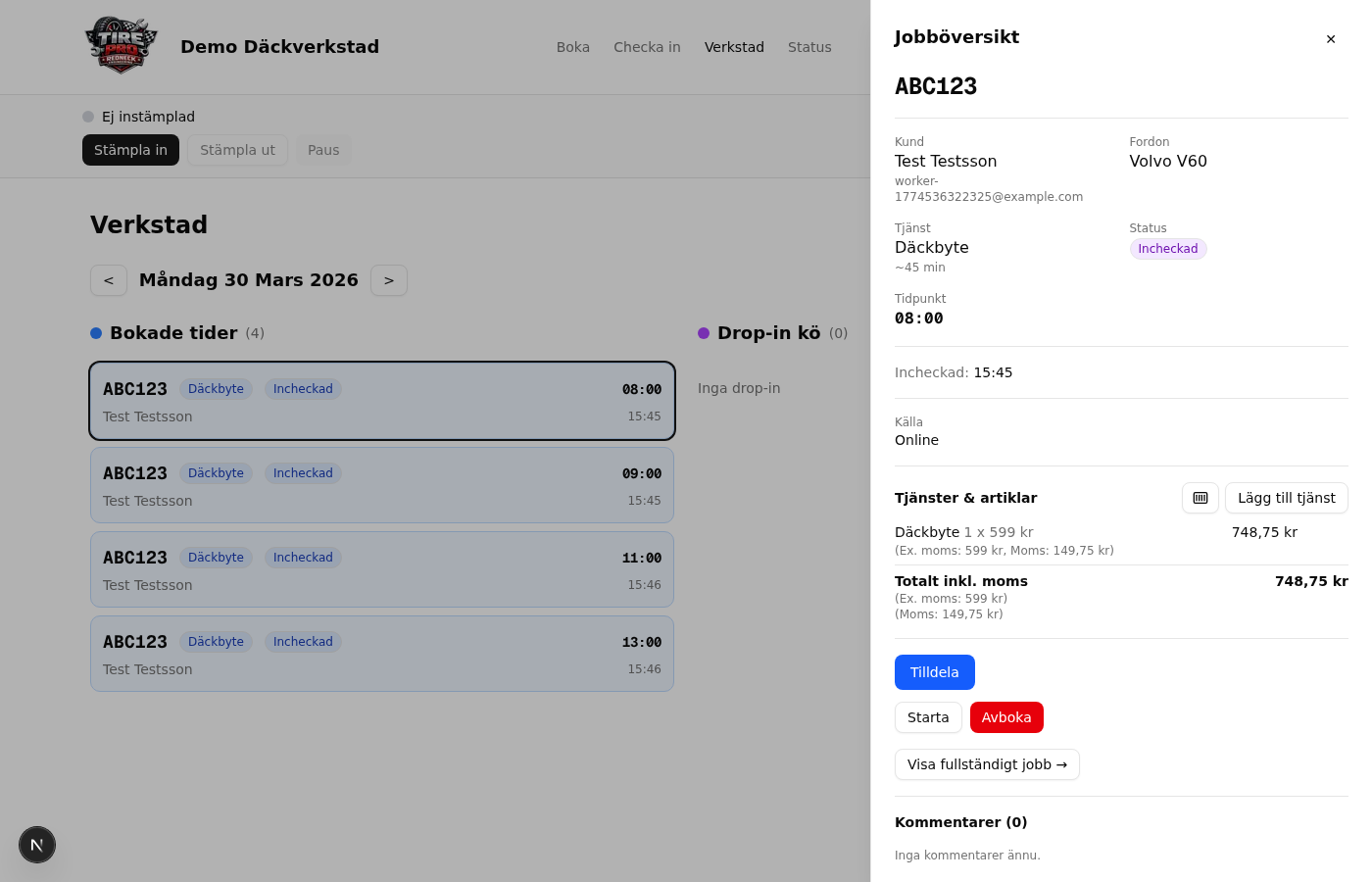
Task: Select the 09:00 ABC123 booking card
Action: click(x=382, y=485)
